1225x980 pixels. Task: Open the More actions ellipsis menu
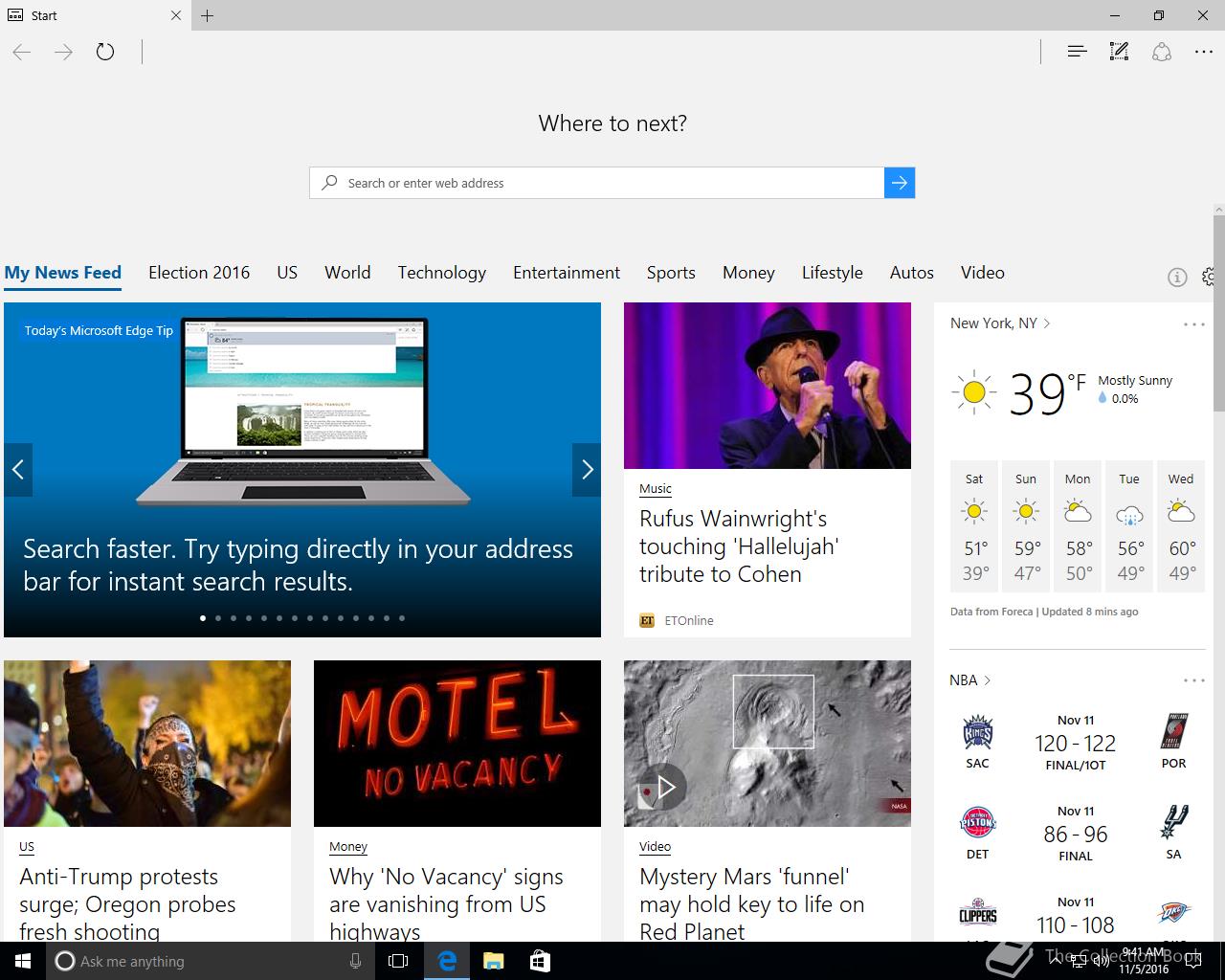pyautogui.click(x=1204, y=52)
